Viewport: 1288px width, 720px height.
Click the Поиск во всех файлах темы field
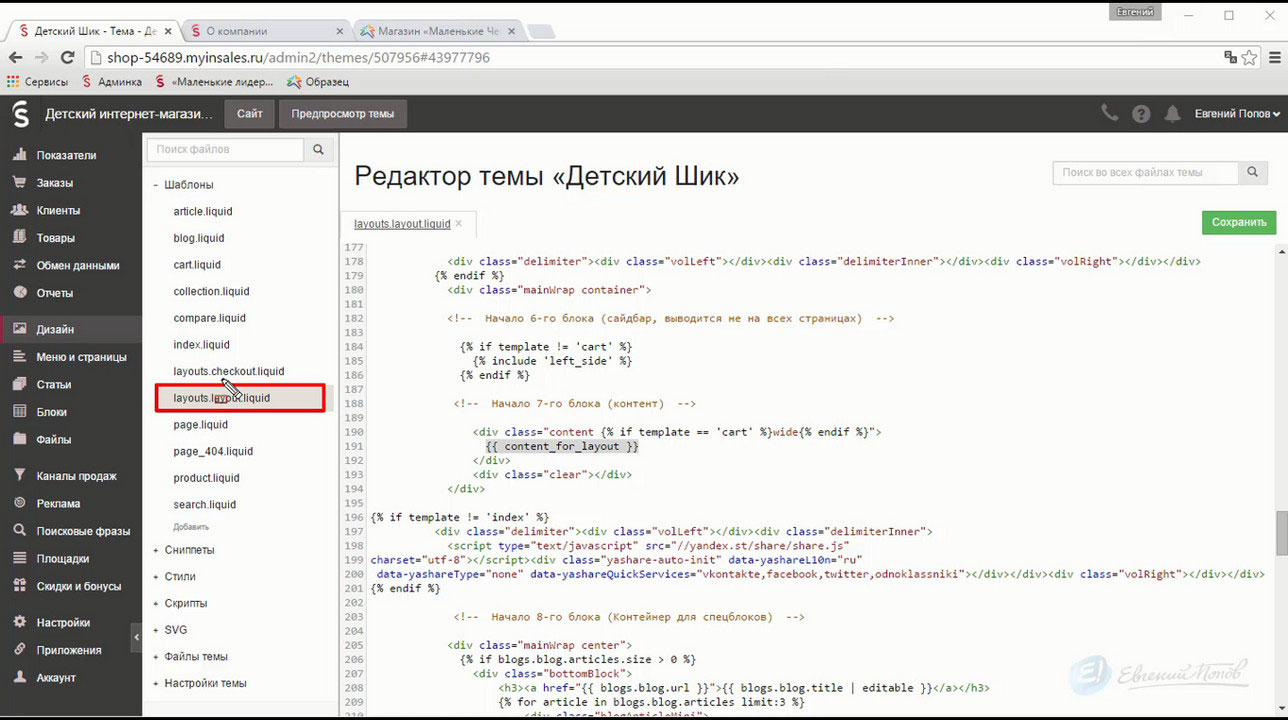pyautogui.click(x=1146, y=173)
